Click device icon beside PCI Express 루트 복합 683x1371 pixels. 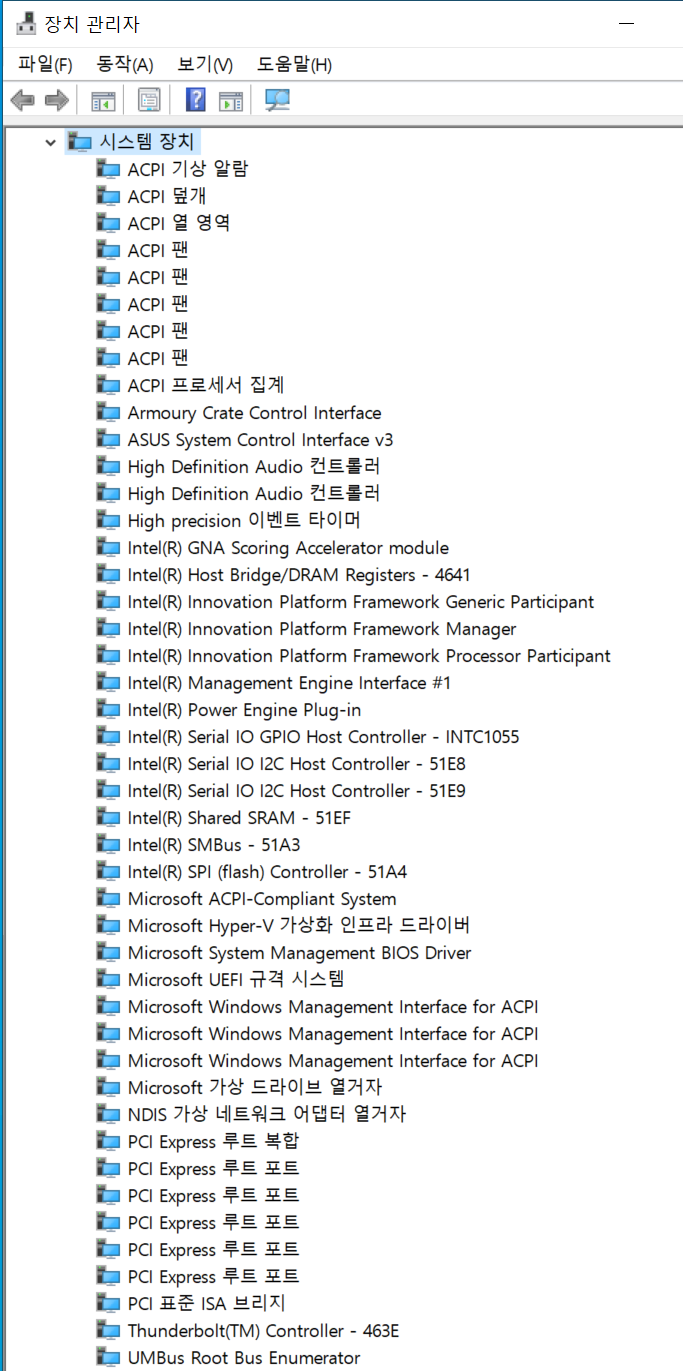pyautogui.click(x=108, y=1141)
